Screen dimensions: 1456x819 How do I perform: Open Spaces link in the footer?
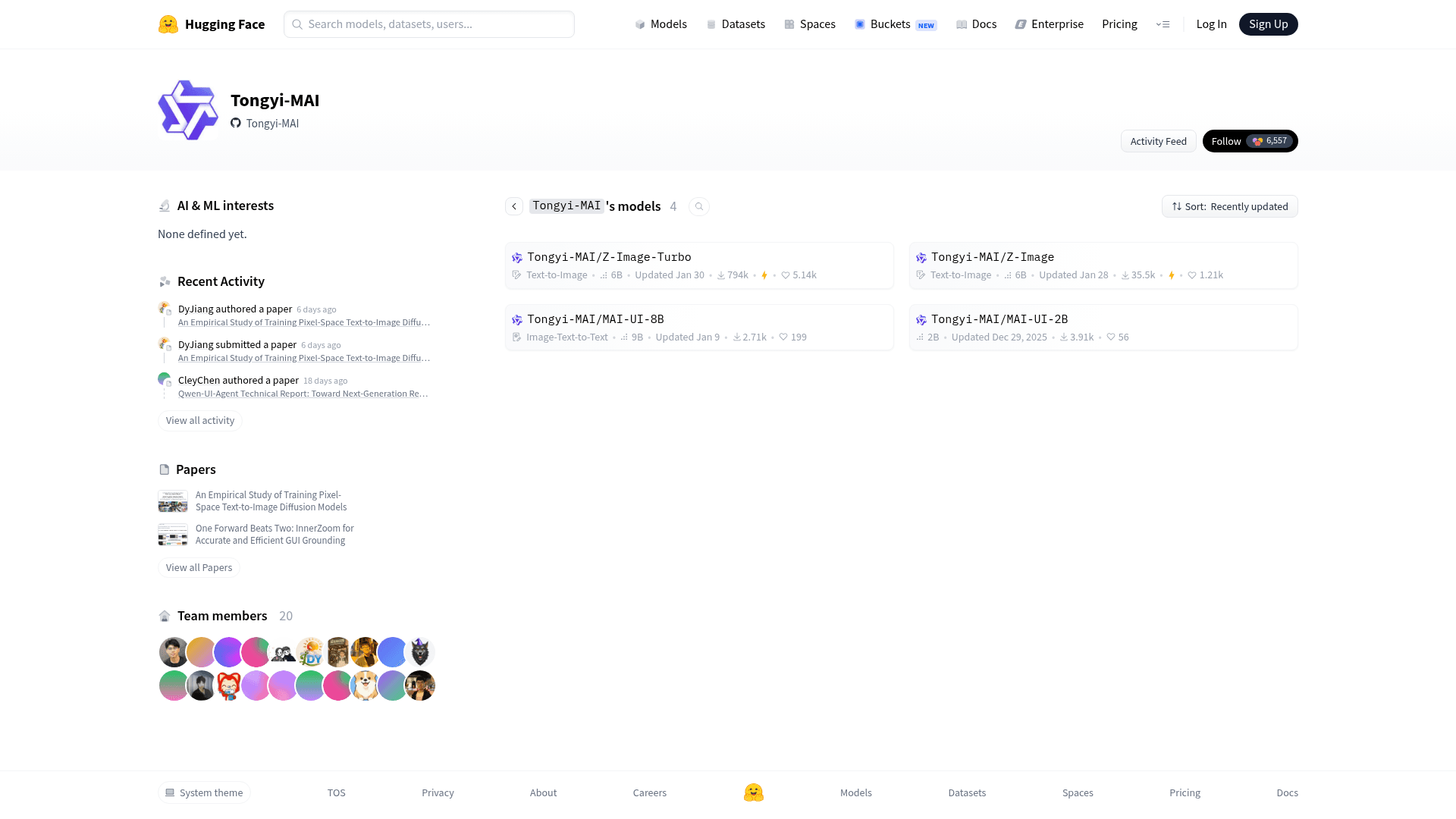(x=1078, y=792)
